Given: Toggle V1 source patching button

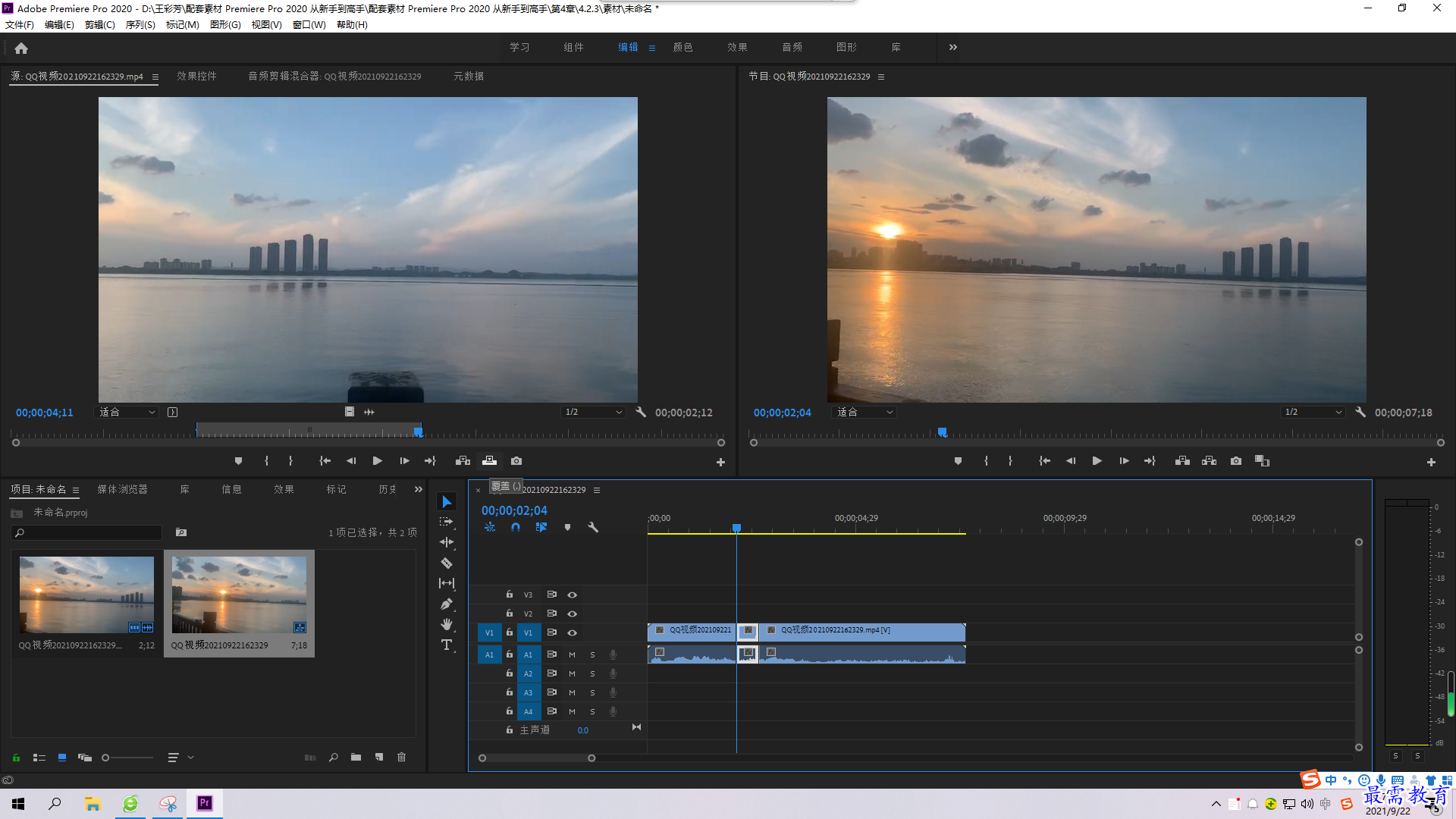Looking at the screenshot, I should pos(489,632).
